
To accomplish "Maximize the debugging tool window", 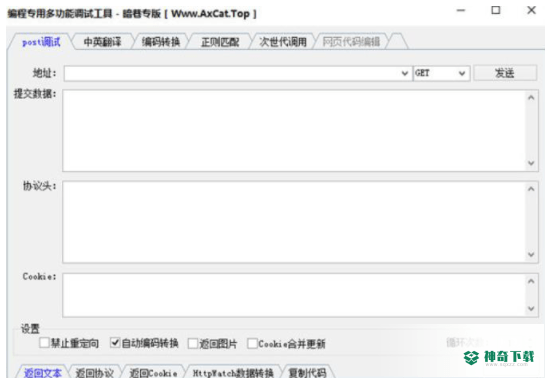I will 496,10.
